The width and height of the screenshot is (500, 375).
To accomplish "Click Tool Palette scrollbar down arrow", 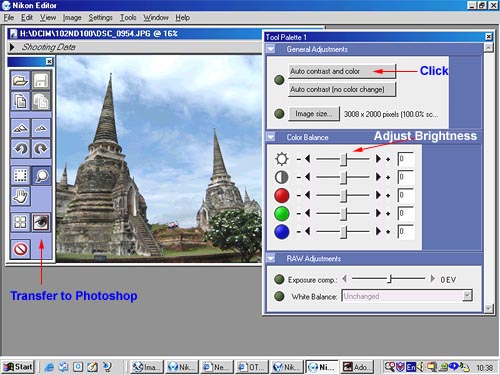I will (x=488, y=308).
